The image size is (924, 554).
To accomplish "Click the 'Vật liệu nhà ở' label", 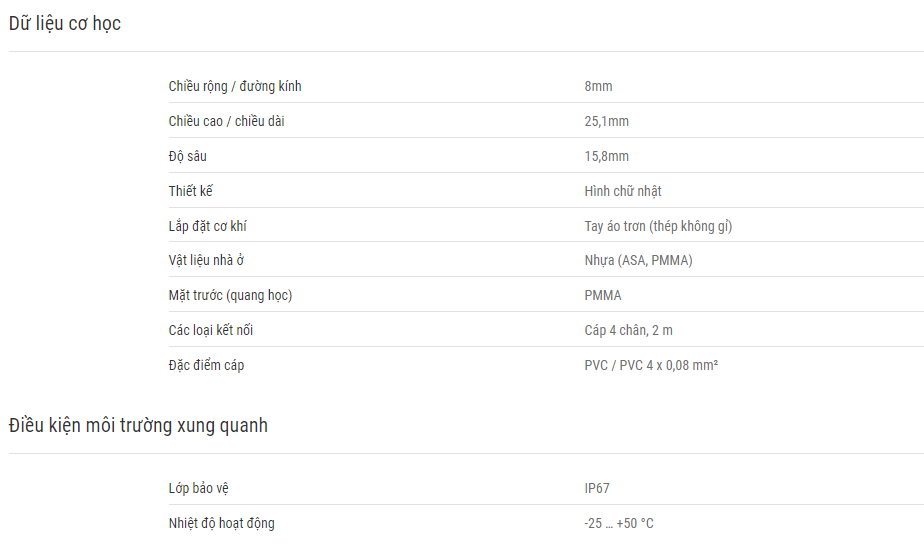I will (206, 260).
